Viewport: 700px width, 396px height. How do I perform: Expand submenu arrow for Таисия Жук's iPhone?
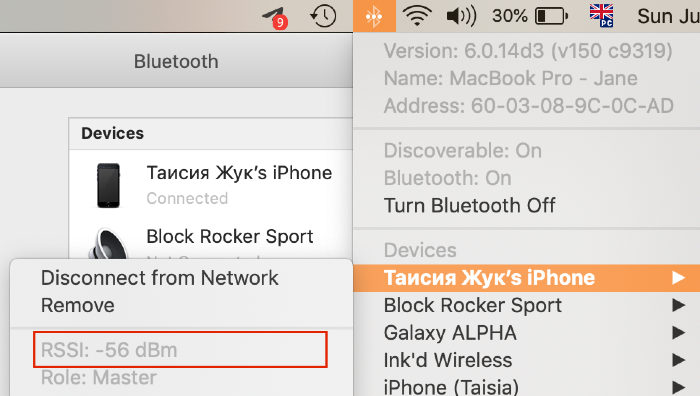pos(678,278)
